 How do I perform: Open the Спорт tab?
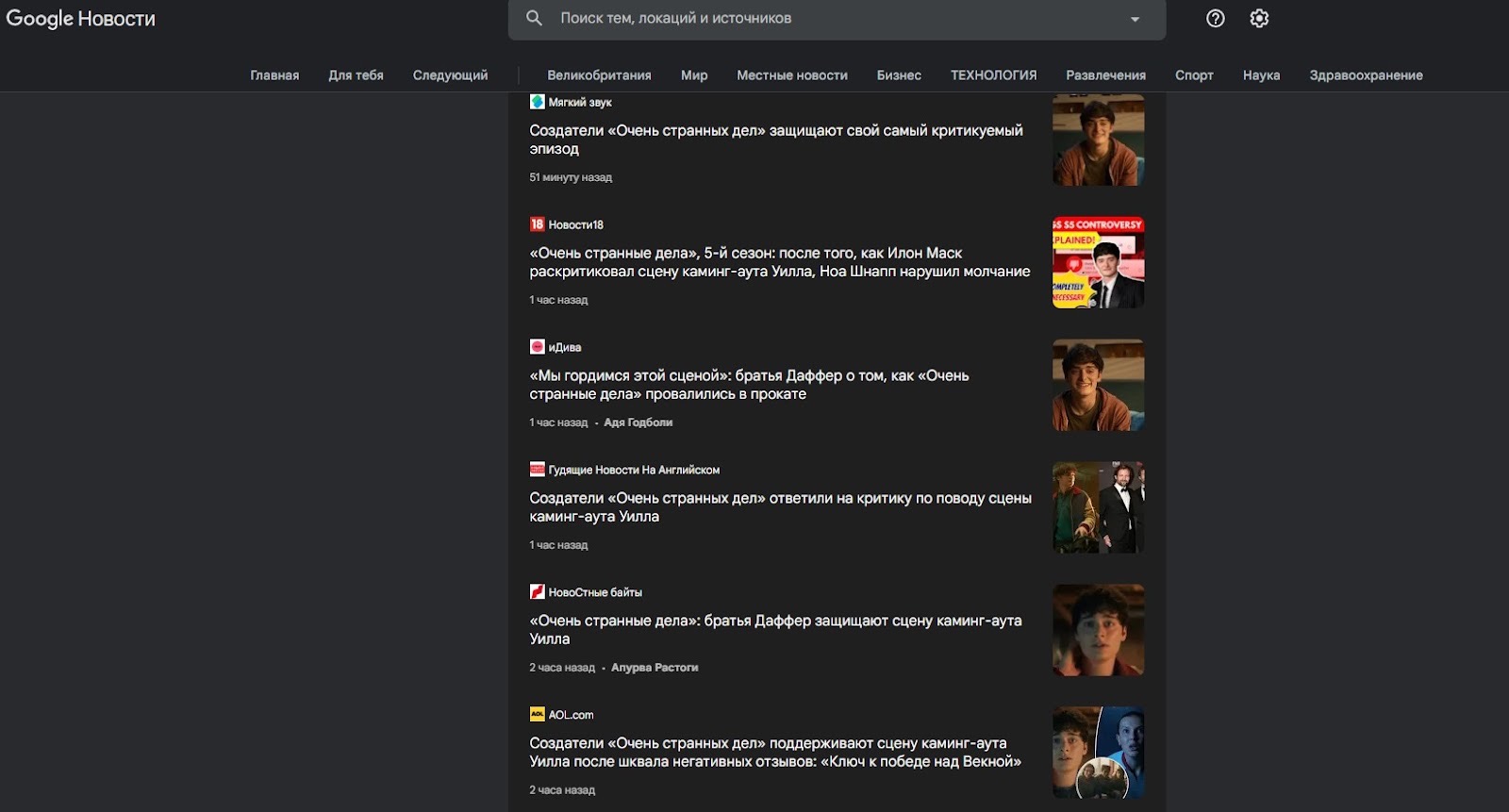pos(1193,75)
